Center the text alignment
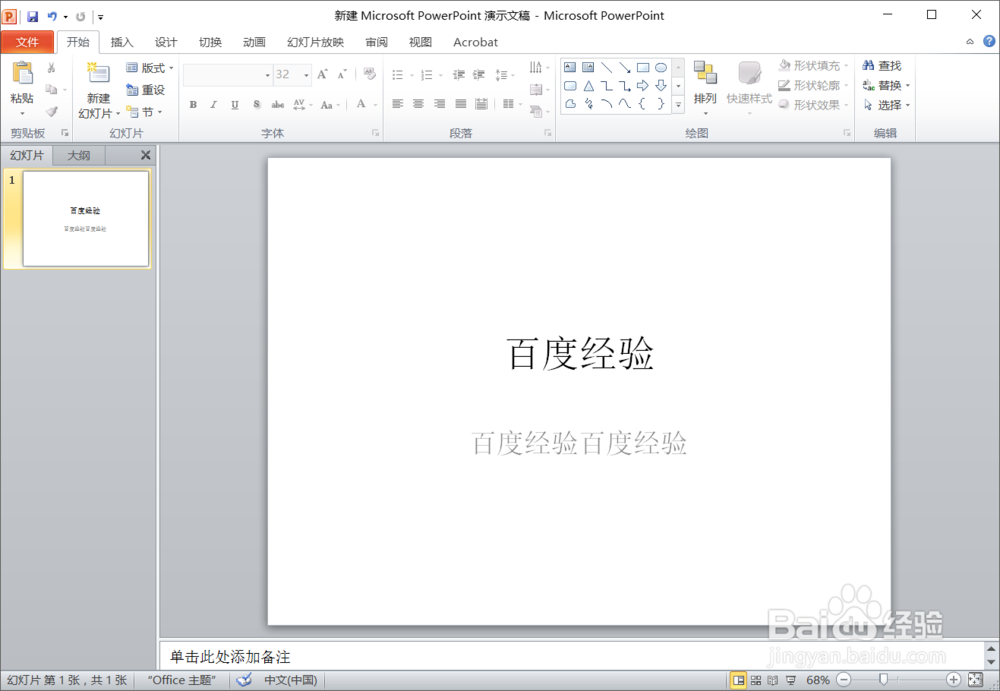The image size is (1000, 691). click(x=418, y=104)
